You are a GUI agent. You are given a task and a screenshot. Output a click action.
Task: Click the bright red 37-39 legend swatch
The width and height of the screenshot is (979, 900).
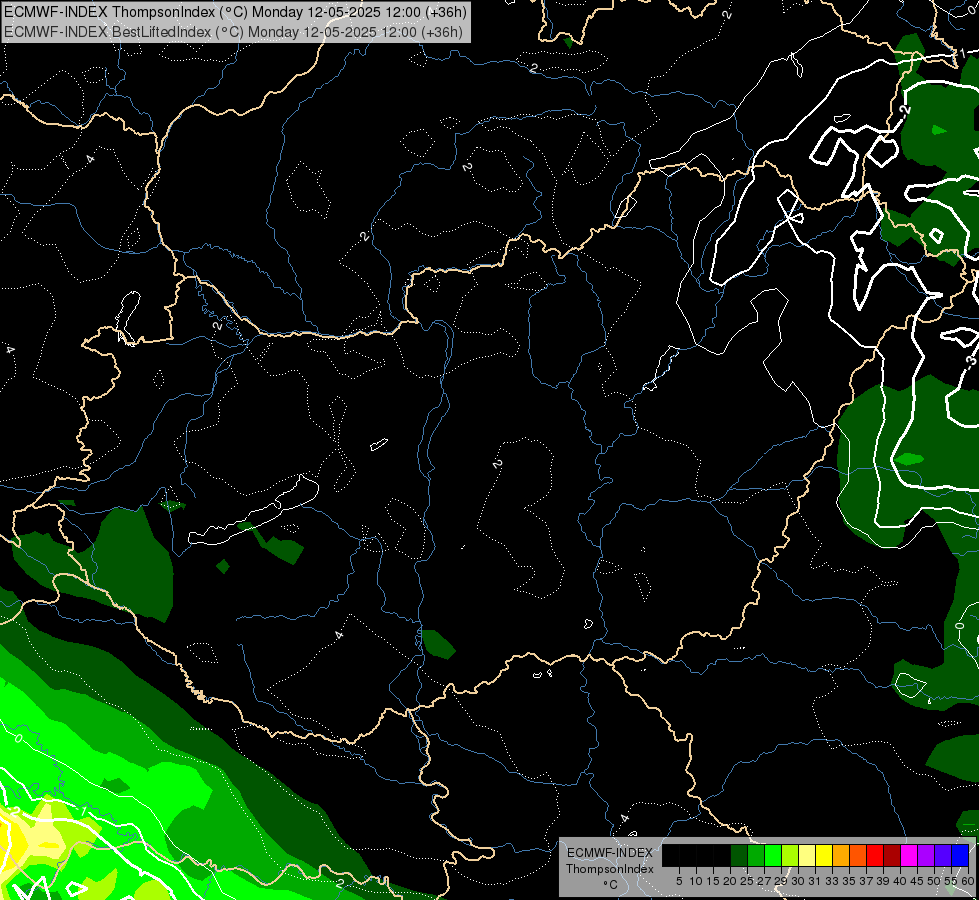click(875, 855)
